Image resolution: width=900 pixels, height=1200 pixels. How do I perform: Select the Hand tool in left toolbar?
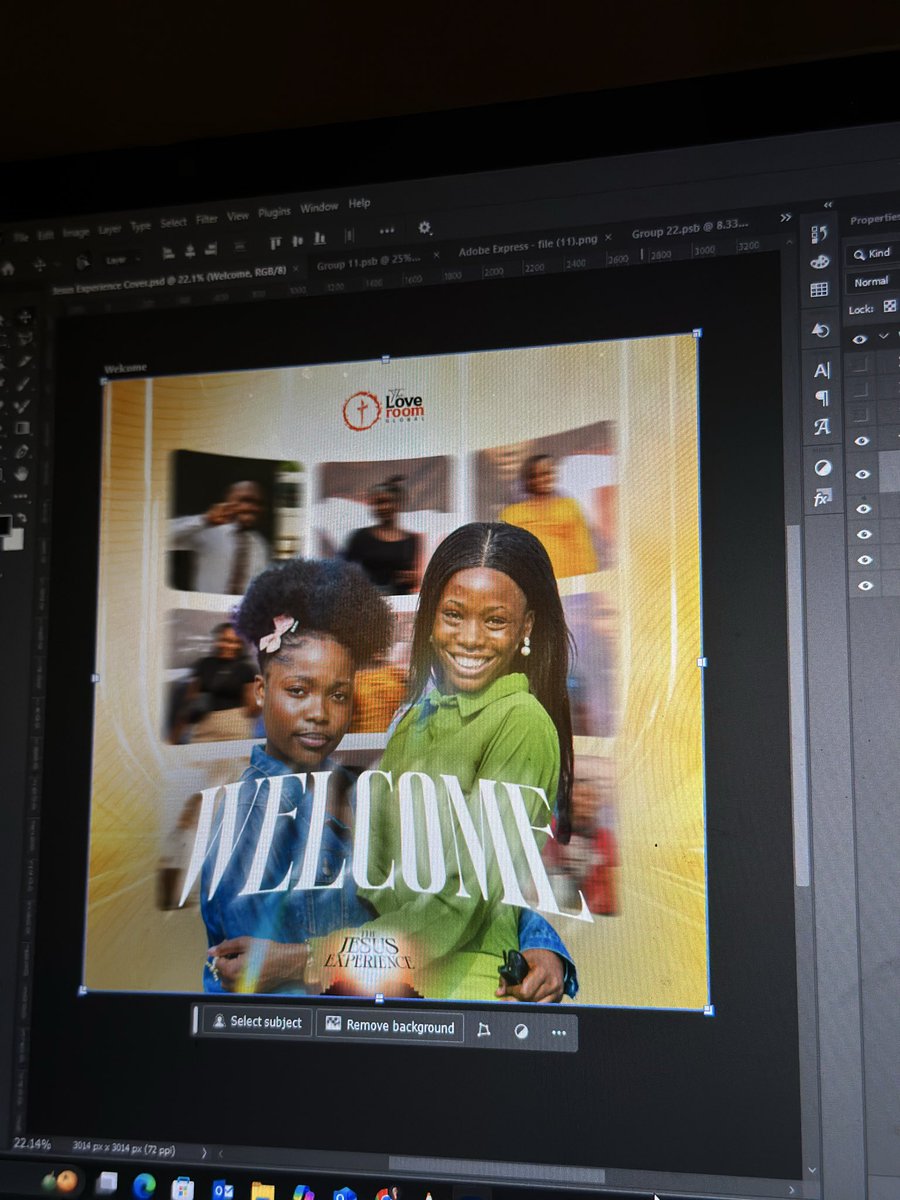[x=24, y=474]
